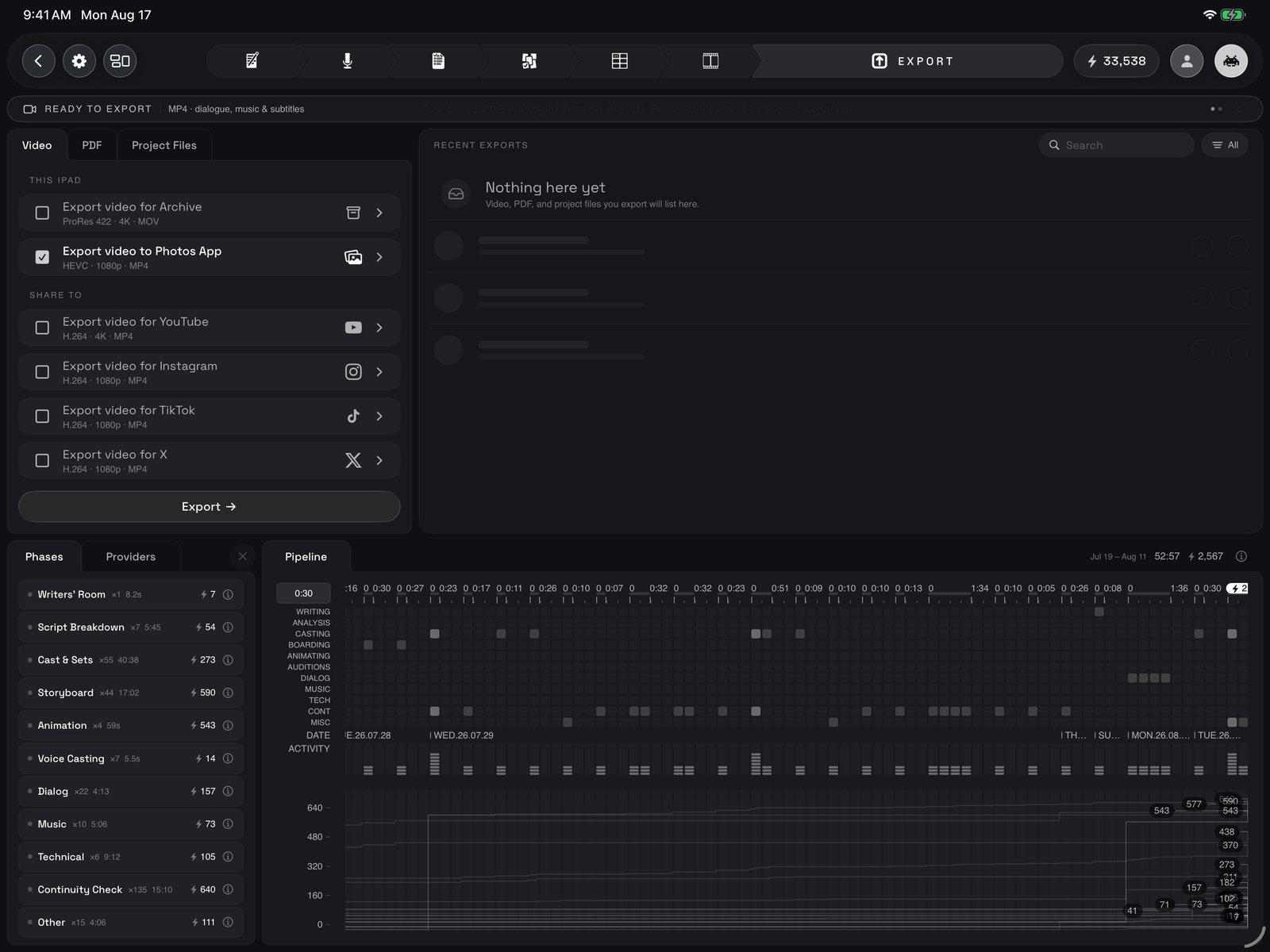Check Export video for Archive

43,213
